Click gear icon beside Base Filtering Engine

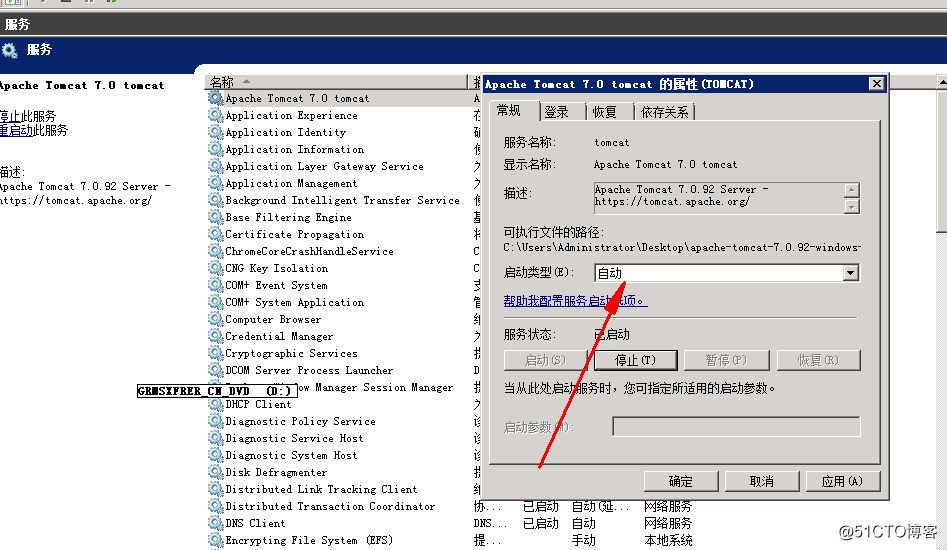click(x=216, y=217)
